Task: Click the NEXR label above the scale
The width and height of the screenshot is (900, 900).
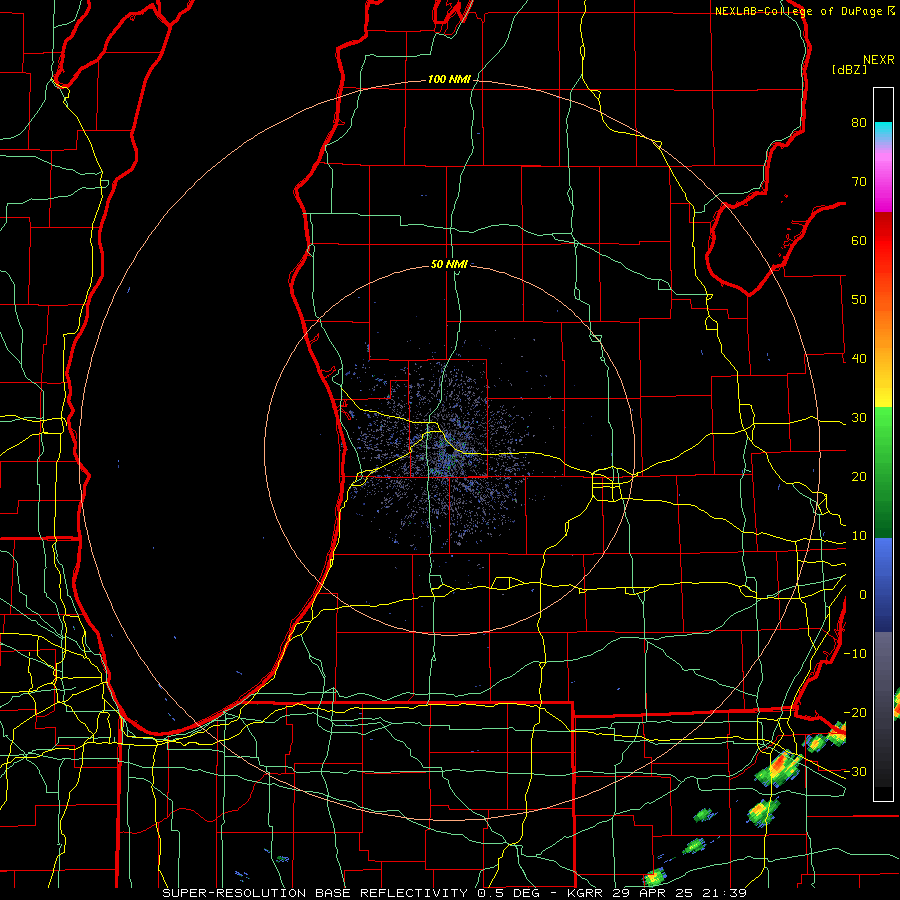Action: (x=879, y=60)
